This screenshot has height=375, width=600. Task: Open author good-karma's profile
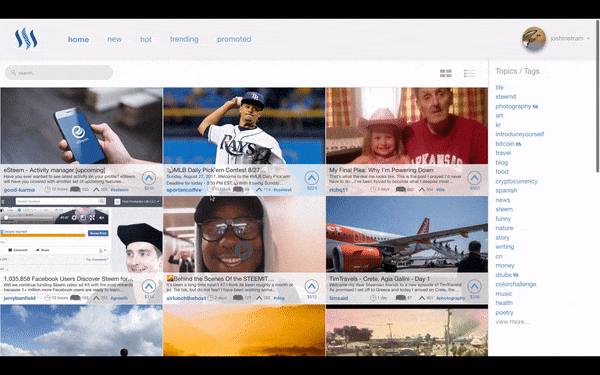click(19, 190)
